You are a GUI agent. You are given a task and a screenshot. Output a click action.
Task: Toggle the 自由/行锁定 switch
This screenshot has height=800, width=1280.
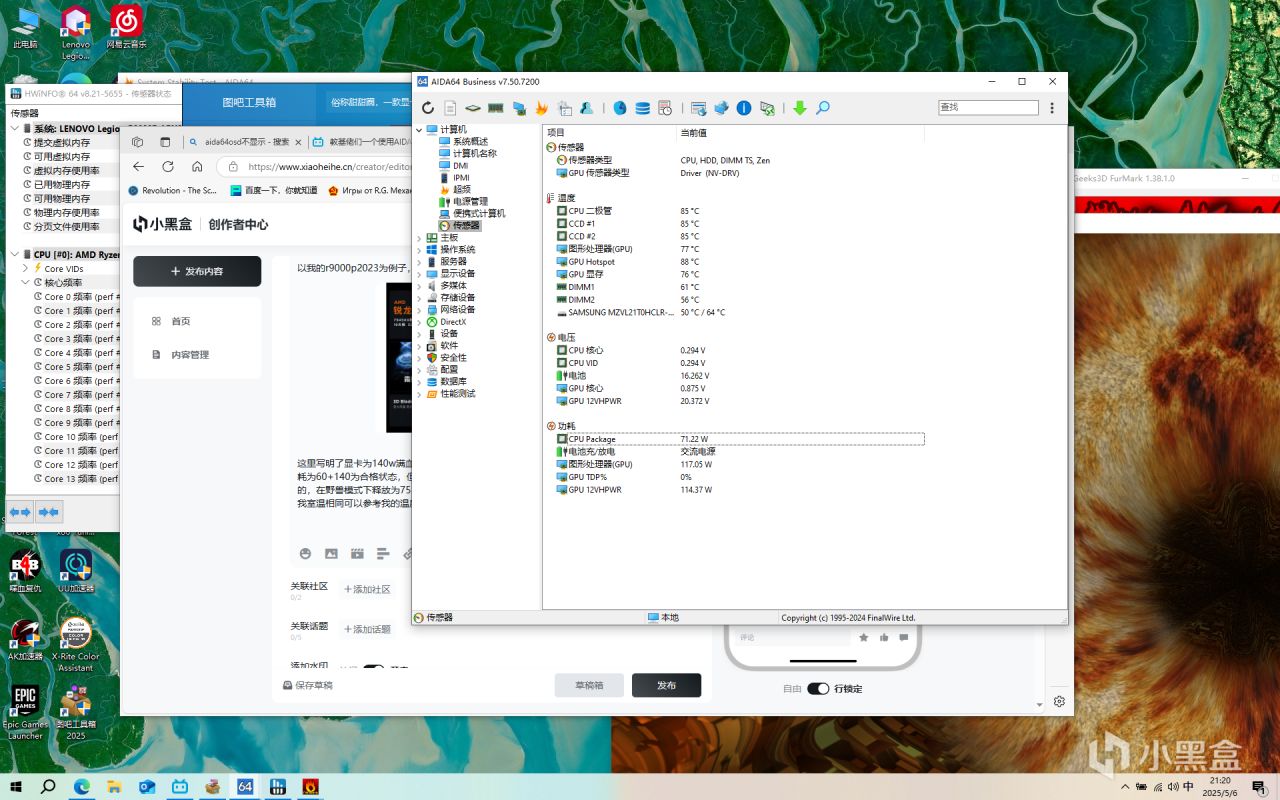click(x=818, y=688)
